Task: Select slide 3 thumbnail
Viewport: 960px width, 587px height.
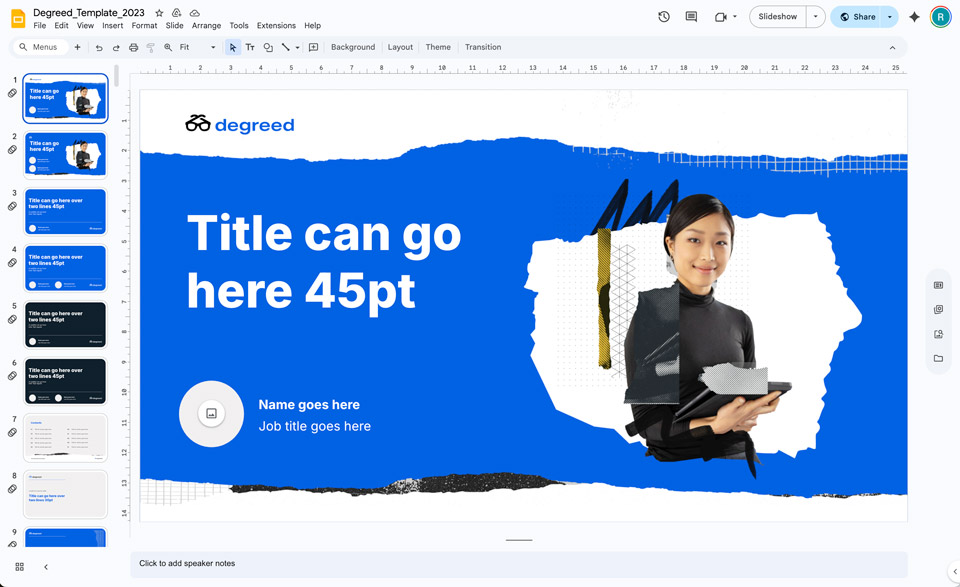Action: coord(65,210)
